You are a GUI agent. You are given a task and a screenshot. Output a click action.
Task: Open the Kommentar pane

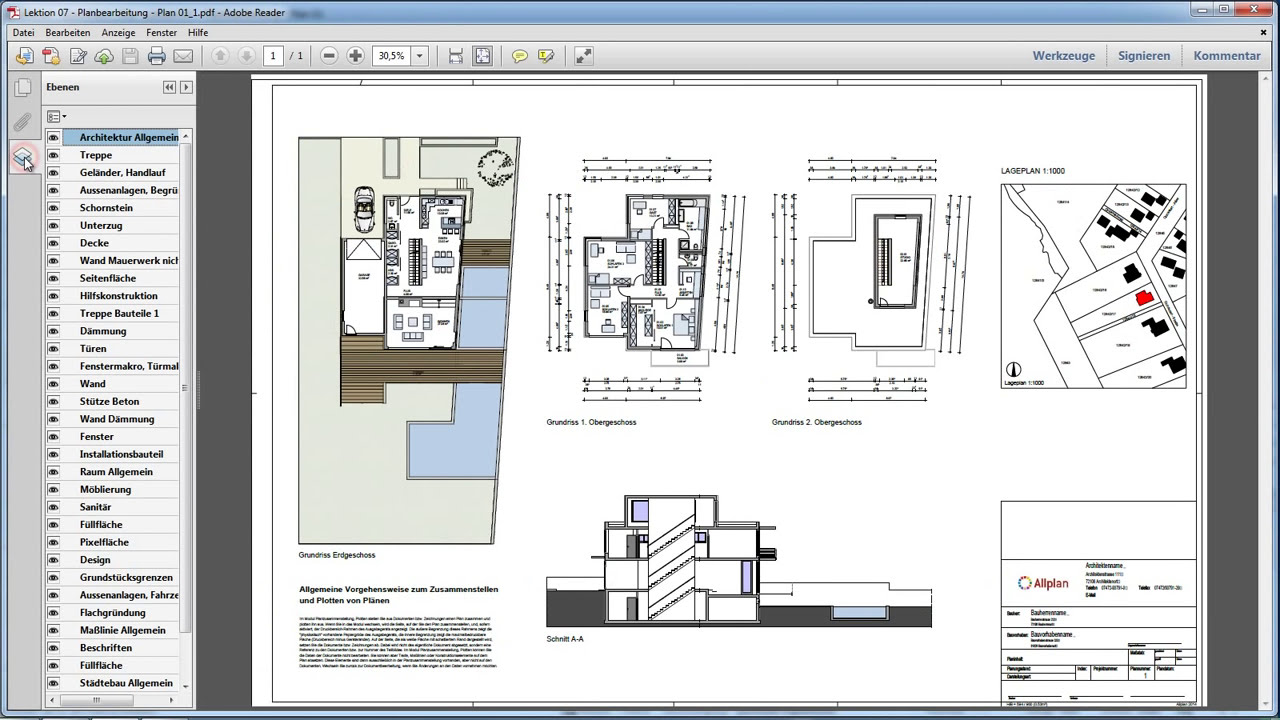[x=1227, y=56]
